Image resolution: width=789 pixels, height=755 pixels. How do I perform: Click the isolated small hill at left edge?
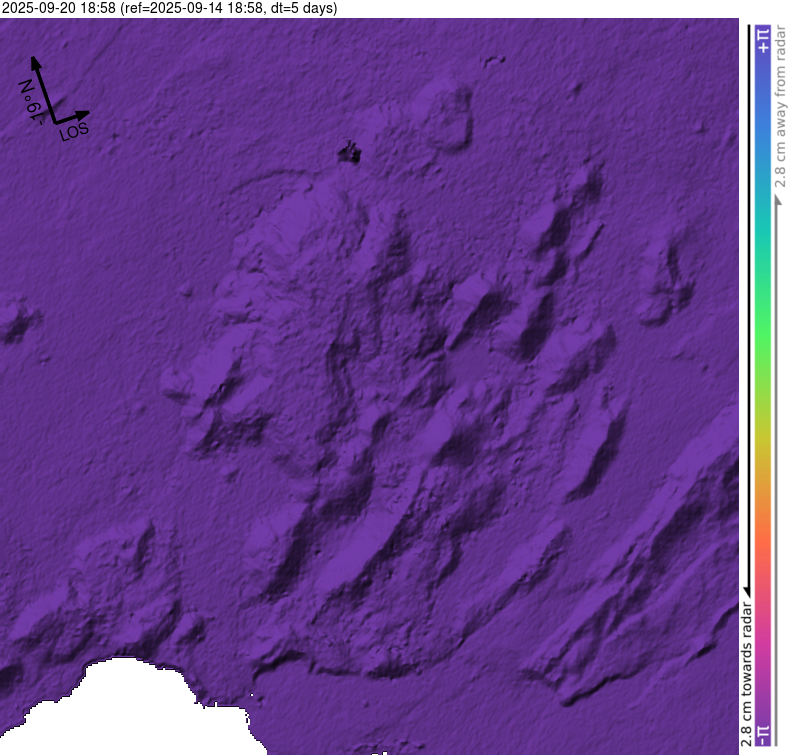click(x=15, y=322)
